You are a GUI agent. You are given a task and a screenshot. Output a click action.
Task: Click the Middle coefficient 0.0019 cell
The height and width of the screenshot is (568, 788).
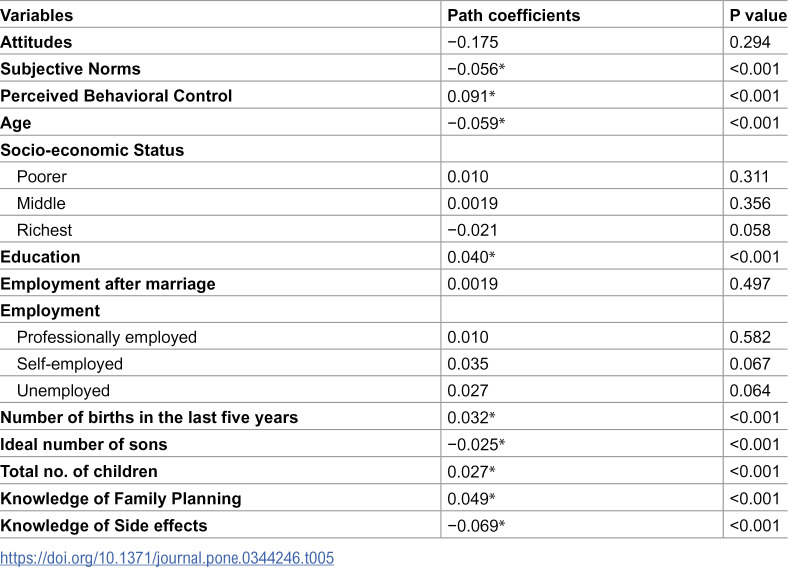coord(472,204)
